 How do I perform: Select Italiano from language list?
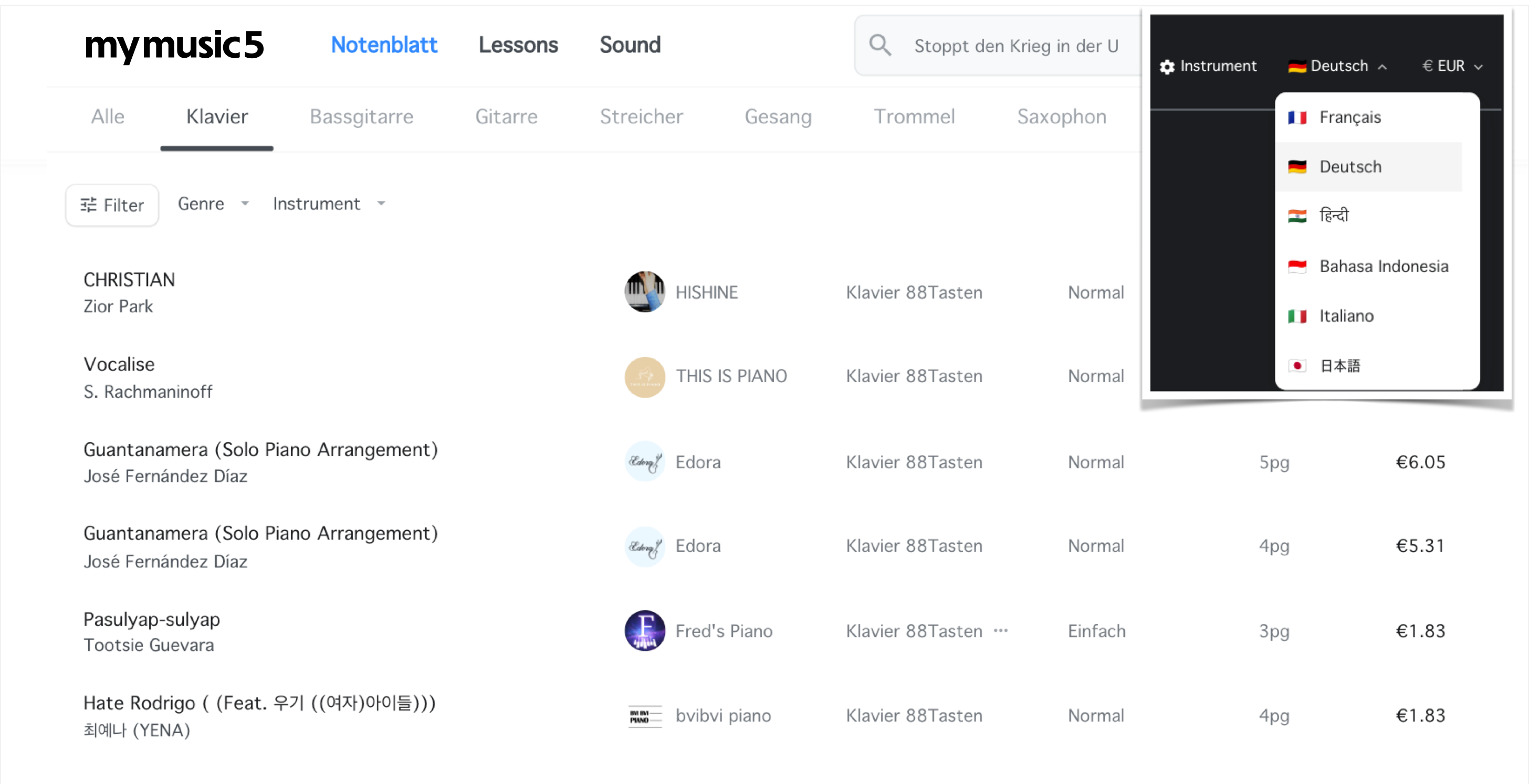tap(1346, 316)
